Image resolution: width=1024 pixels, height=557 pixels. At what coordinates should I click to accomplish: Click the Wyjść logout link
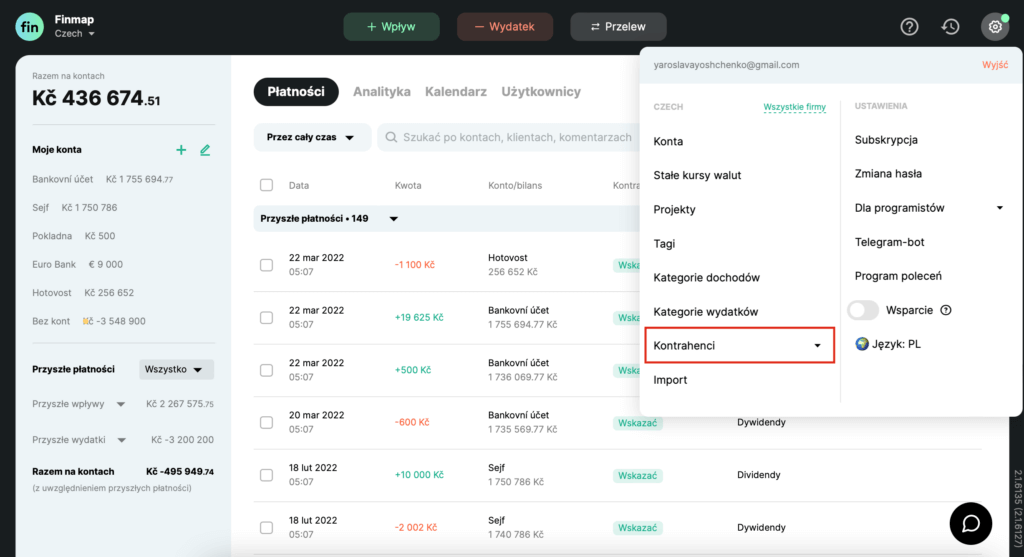tap(995, 65)
